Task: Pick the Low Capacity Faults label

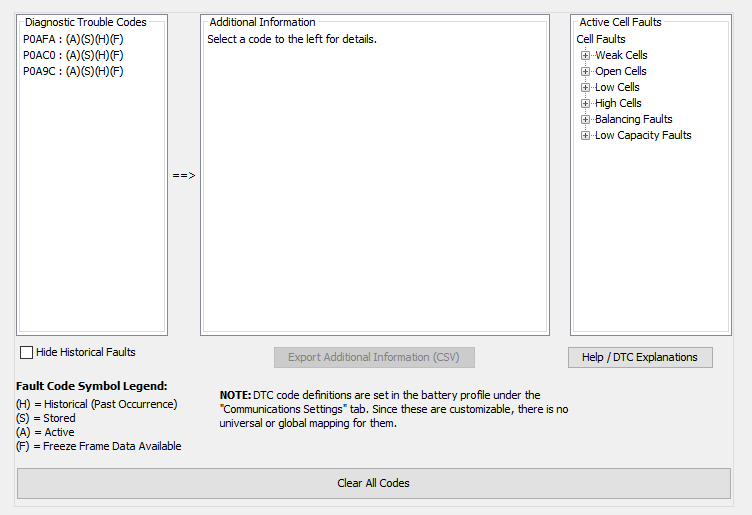Action: click(643, 135)
